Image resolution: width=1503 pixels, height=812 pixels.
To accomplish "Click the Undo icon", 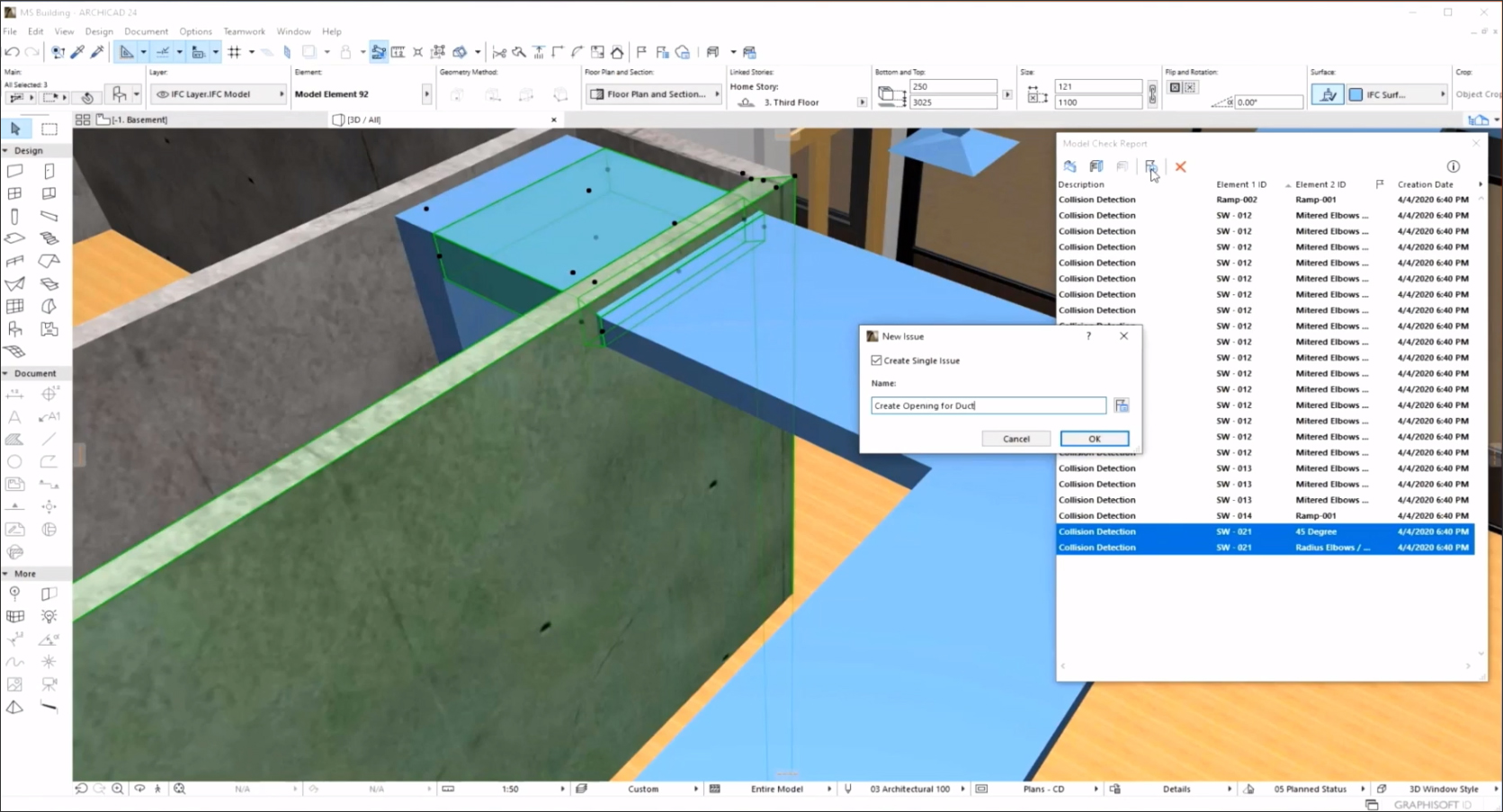I will pos(12,52).
